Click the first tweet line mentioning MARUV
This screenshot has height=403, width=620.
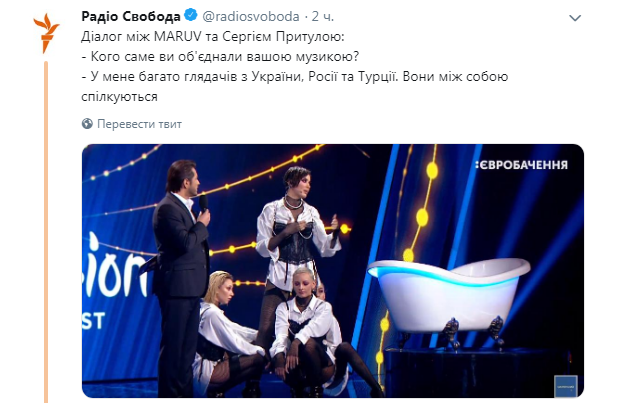(x=213, y=36)
